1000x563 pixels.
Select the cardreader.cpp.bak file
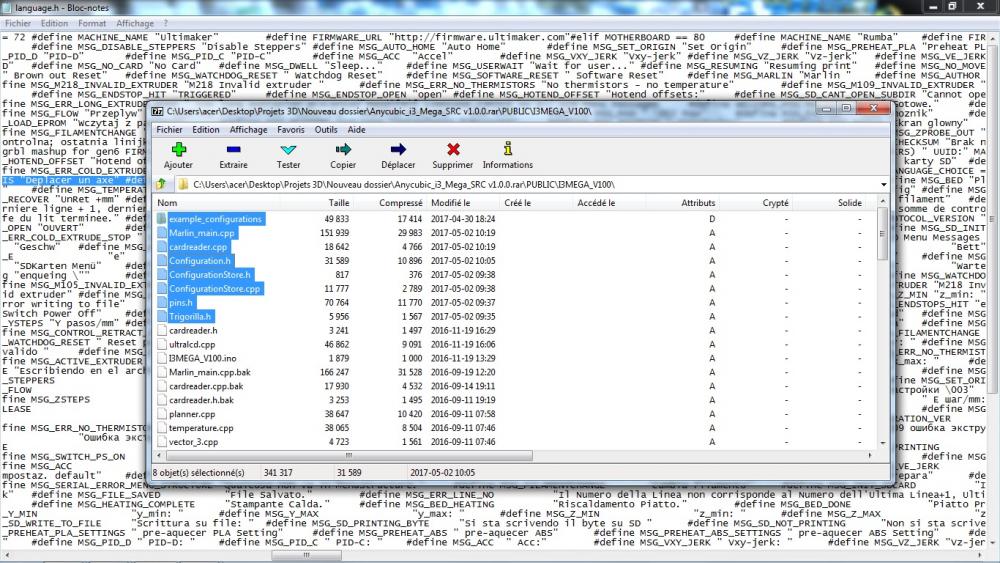point(206,386)
